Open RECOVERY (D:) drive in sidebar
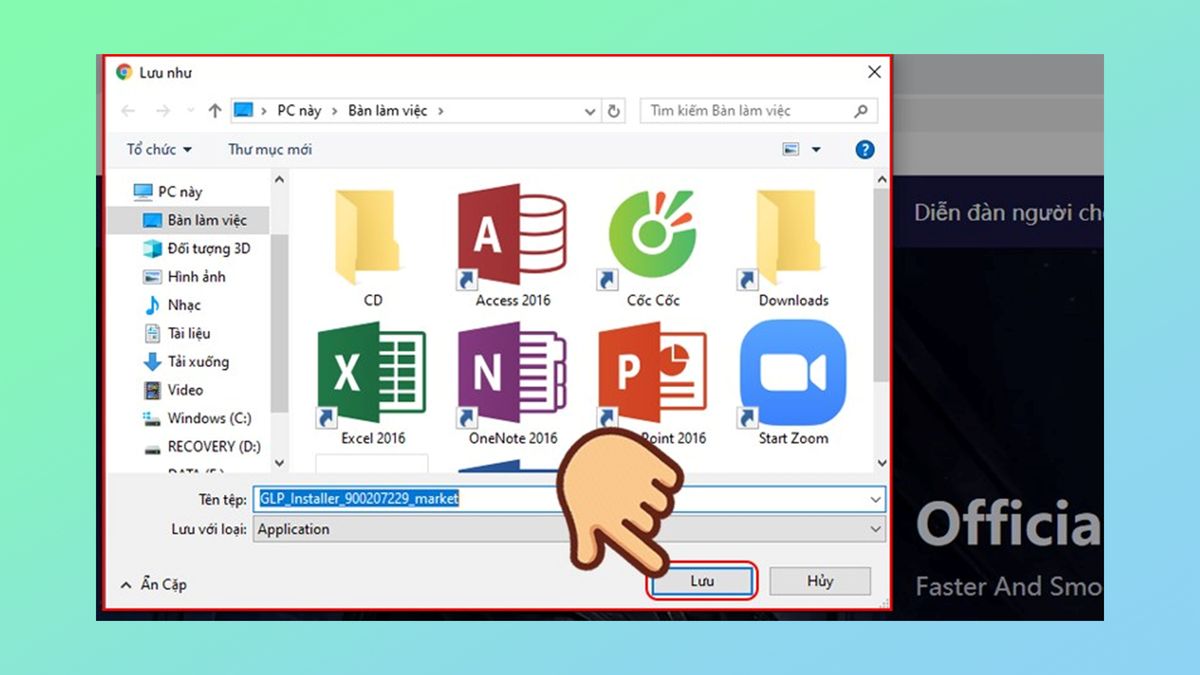 click(201, 446)
